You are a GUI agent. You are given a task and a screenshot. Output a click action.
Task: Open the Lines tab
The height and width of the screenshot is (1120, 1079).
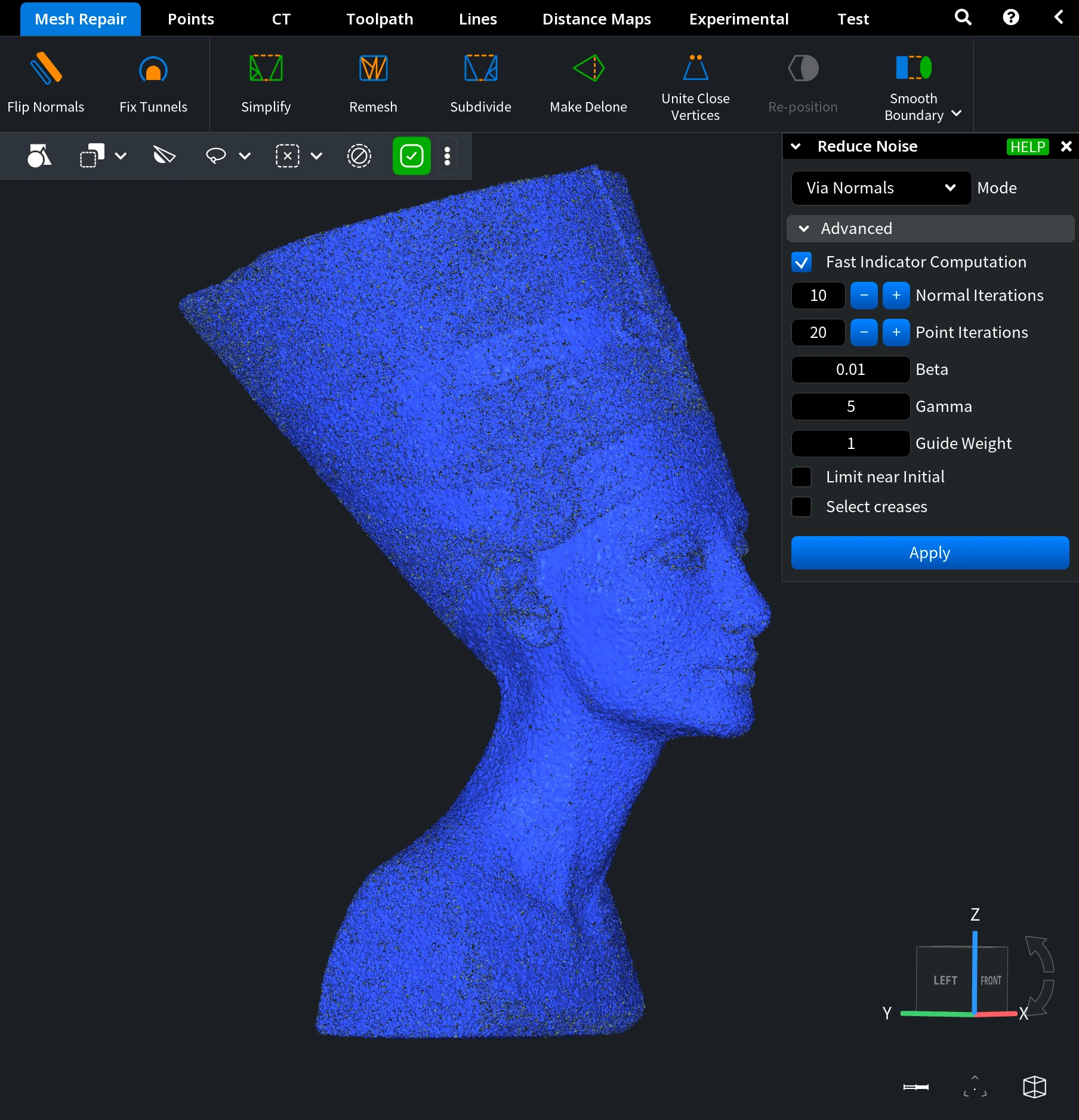point(478,19)
